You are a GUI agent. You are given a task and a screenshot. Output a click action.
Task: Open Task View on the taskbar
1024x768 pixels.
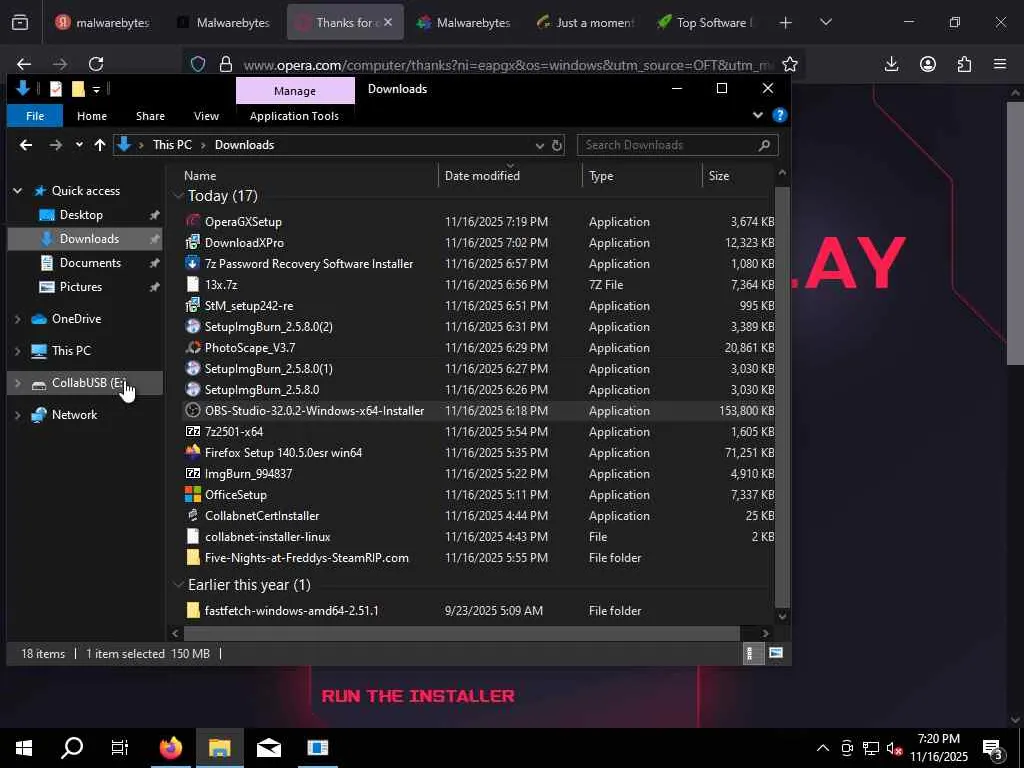pos(120,747)
